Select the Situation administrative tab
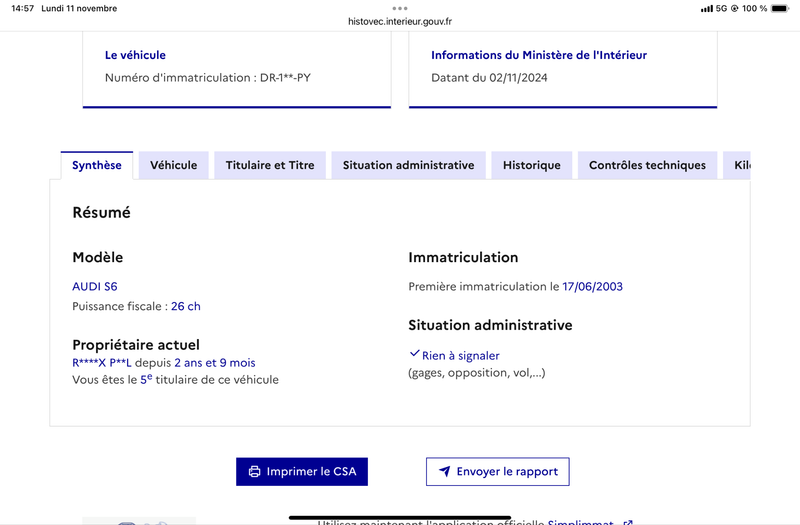 click(x=408, y=165)
